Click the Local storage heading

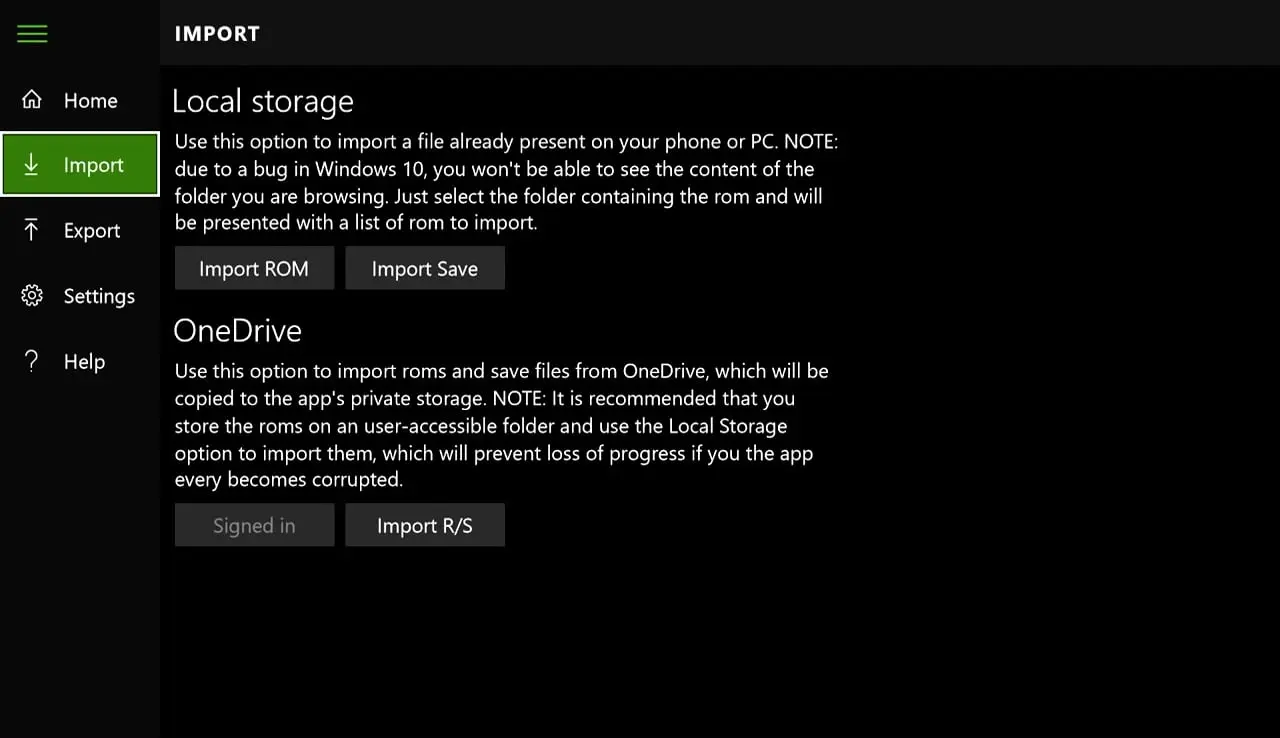[263, 101]
